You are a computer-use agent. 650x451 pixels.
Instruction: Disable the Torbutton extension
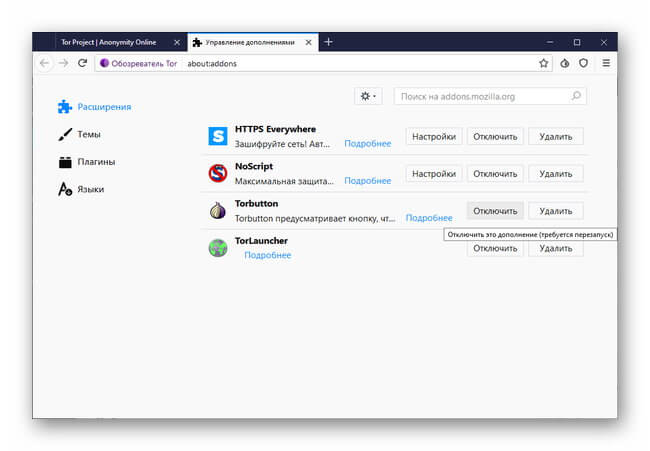point(495,211)
